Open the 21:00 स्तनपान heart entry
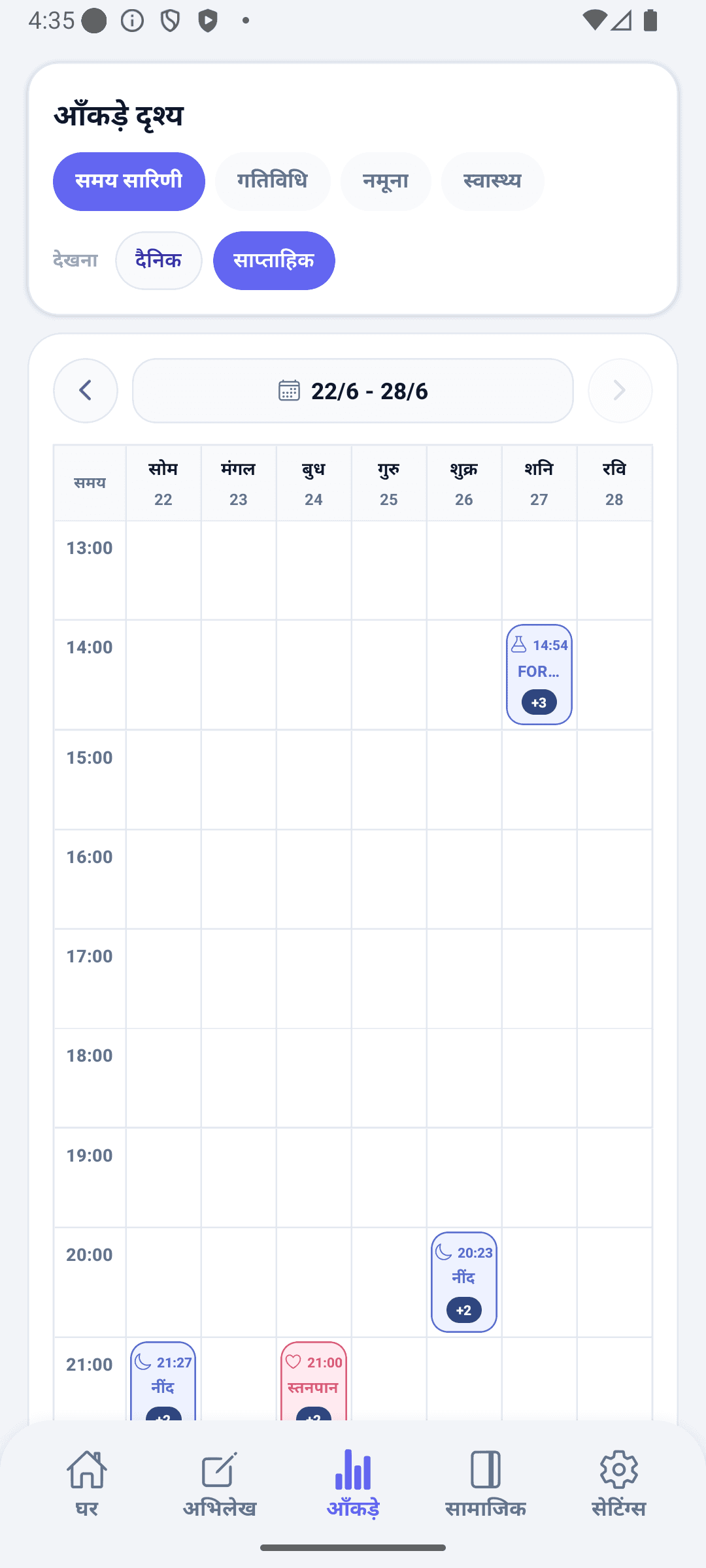This screenshot has height=1568, width=706. [x=314, y=1381]
